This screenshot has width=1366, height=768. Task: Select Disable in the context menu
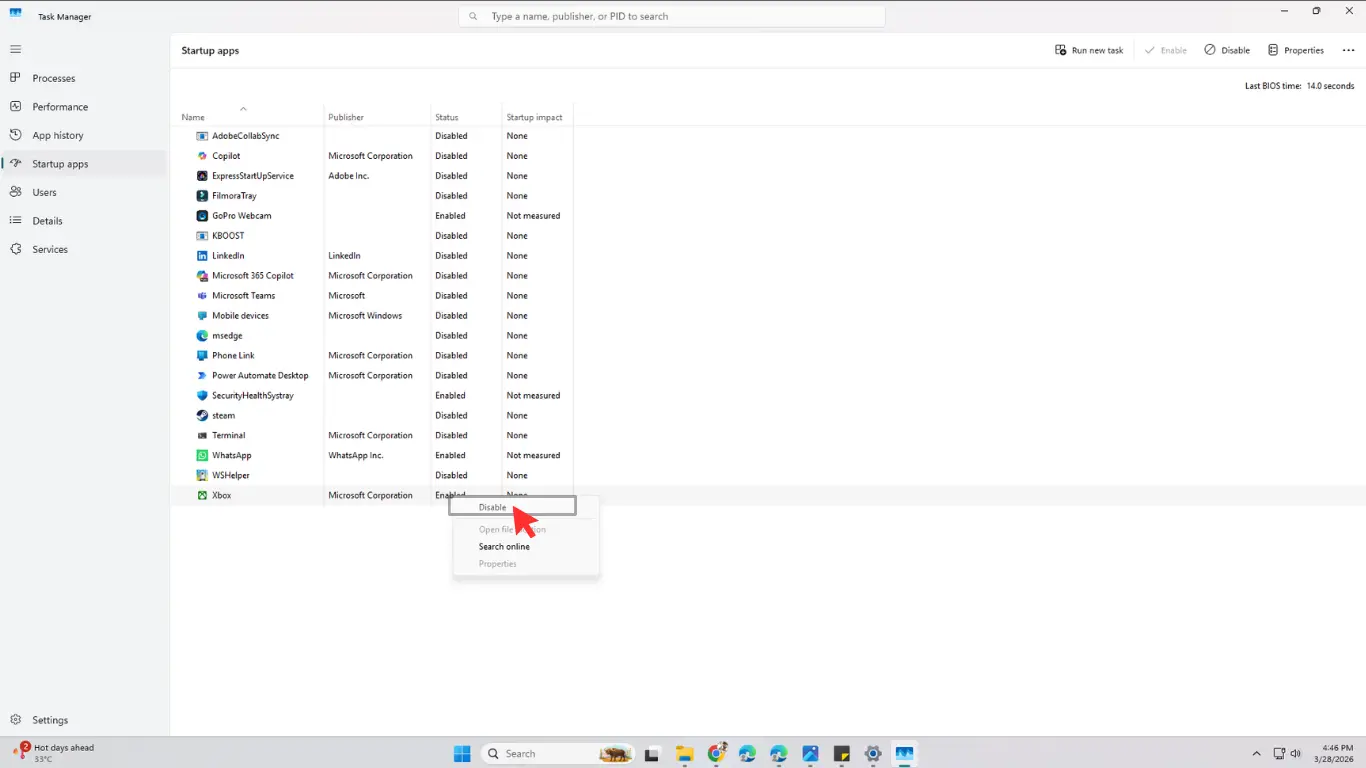[x=493, y=507]
